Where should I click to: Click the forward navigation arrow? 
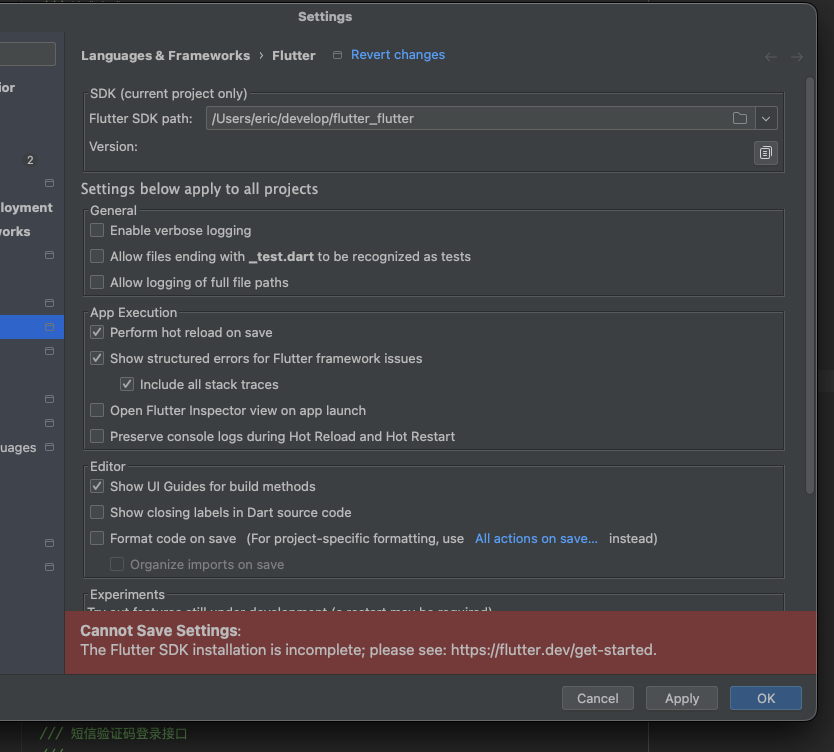[797, 57]
